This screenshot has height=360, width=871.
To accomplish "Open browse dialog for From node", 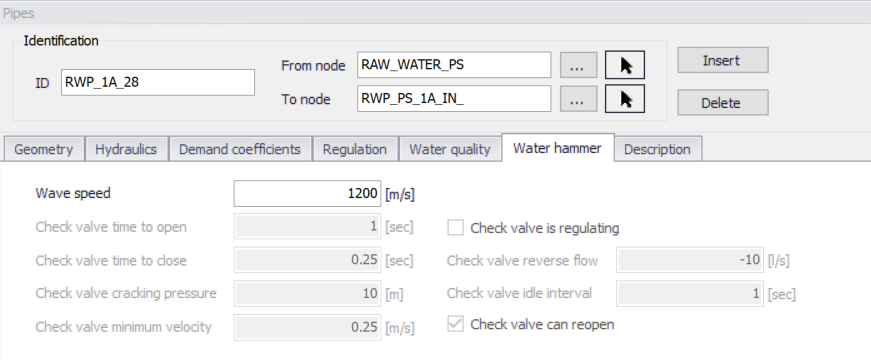I will (x=578, y=66).
